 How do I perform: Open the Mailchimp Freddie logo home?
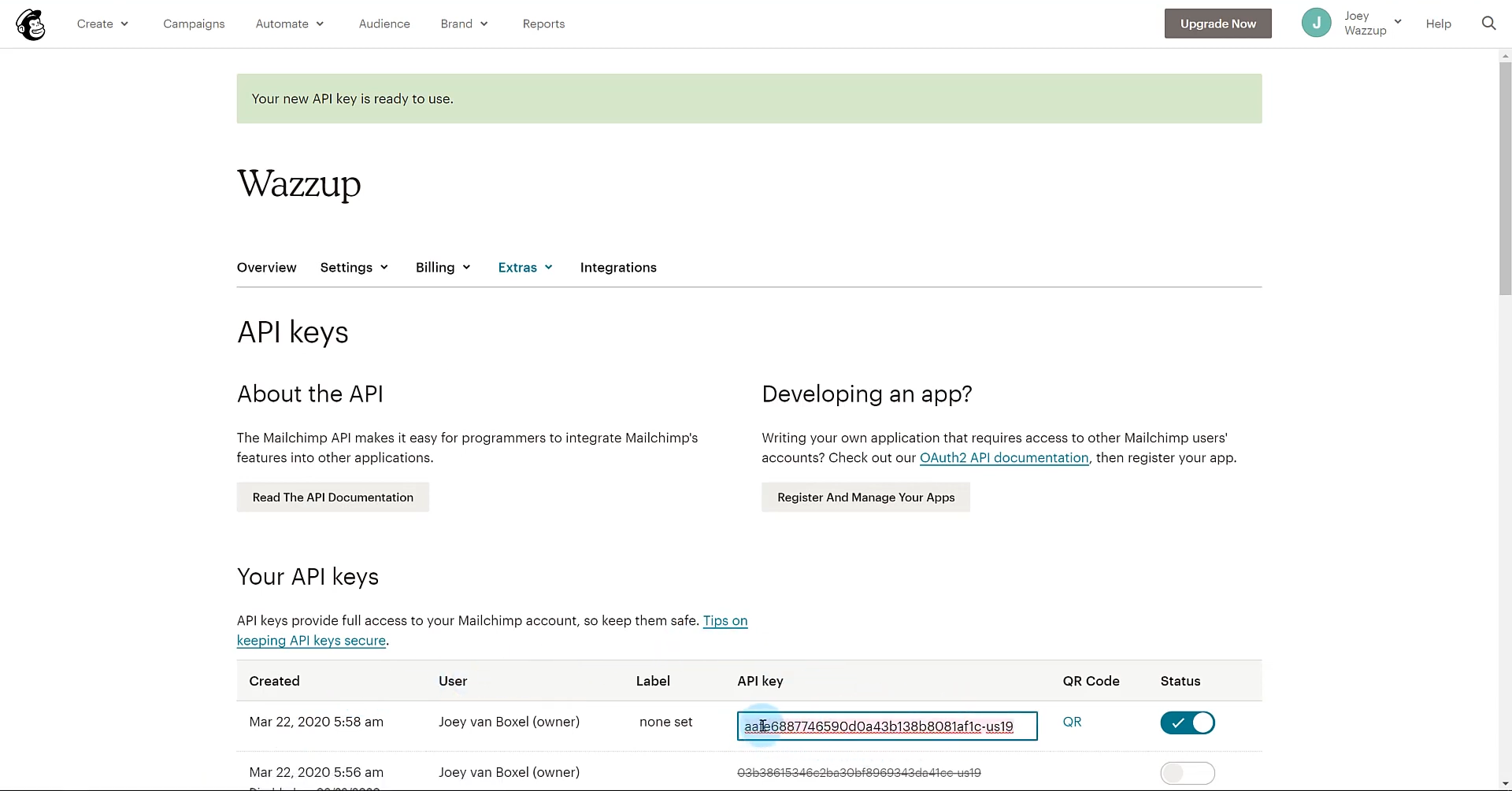pos(31,24)
